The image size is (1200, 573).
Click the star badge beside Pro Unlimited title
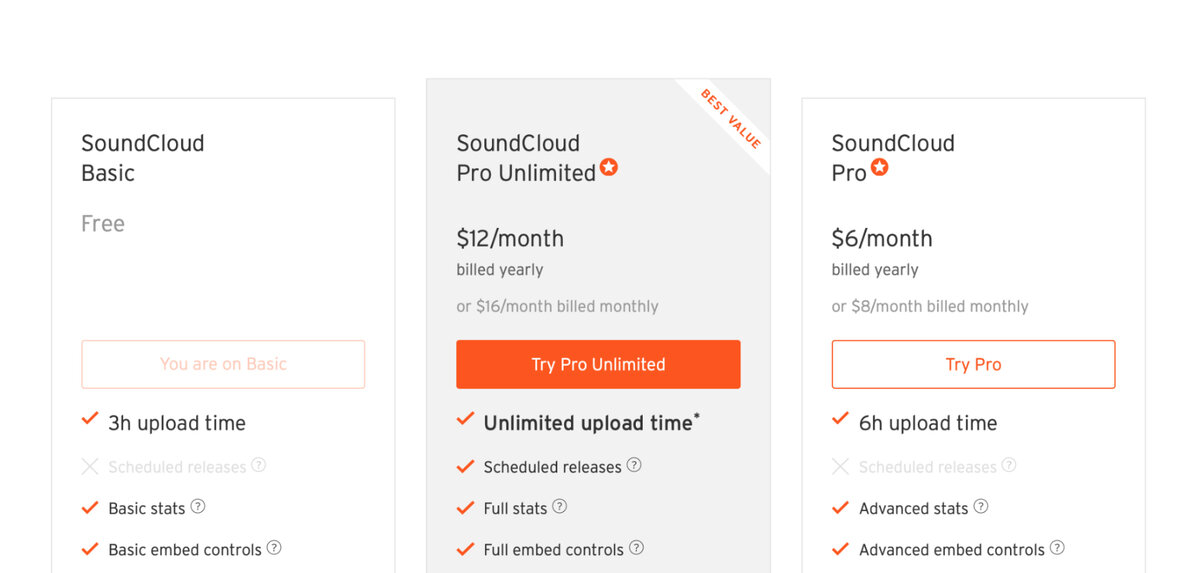pyautogui.click(x=608, y=168)
